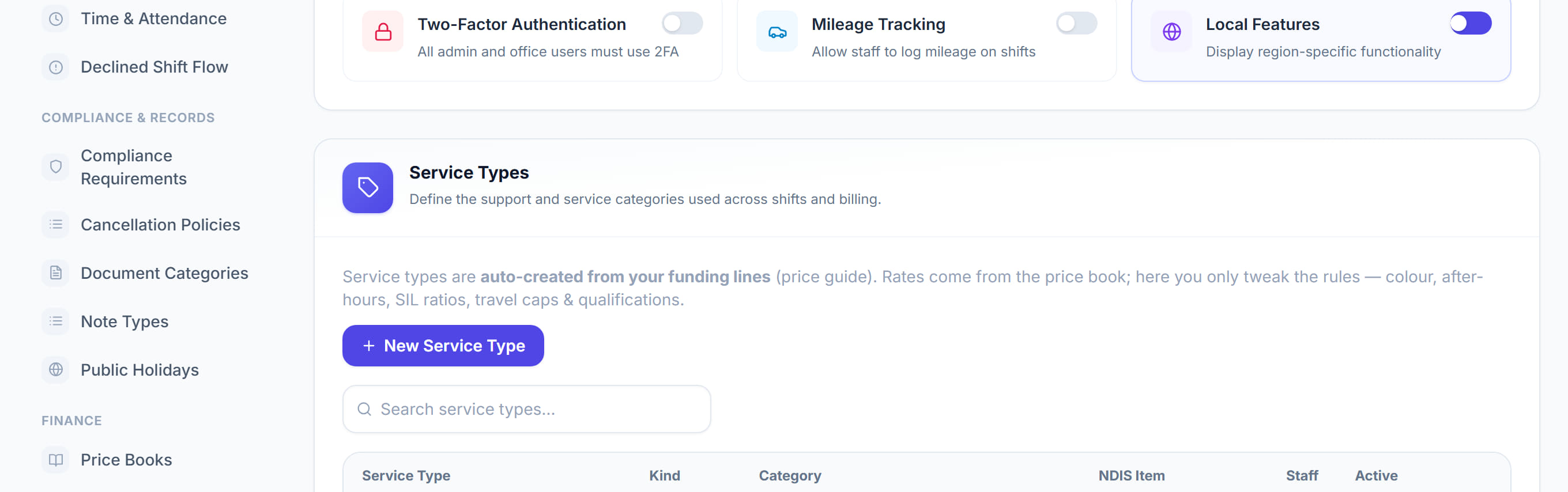Enable Two-Factor Authentication toggle
Screen dimensions: 1568x492
click(683, 24)
